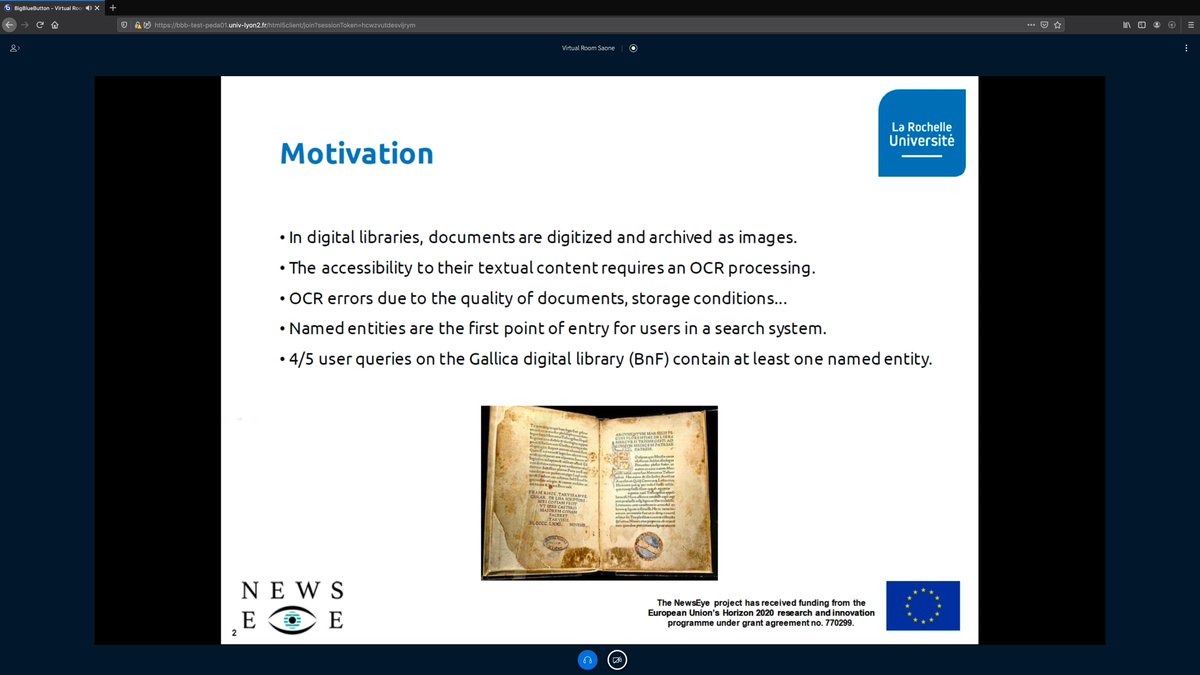The image size is (1200, 675).
Task: Click the extension icon beside the account icon
Action: click(x=1171, y=24)
